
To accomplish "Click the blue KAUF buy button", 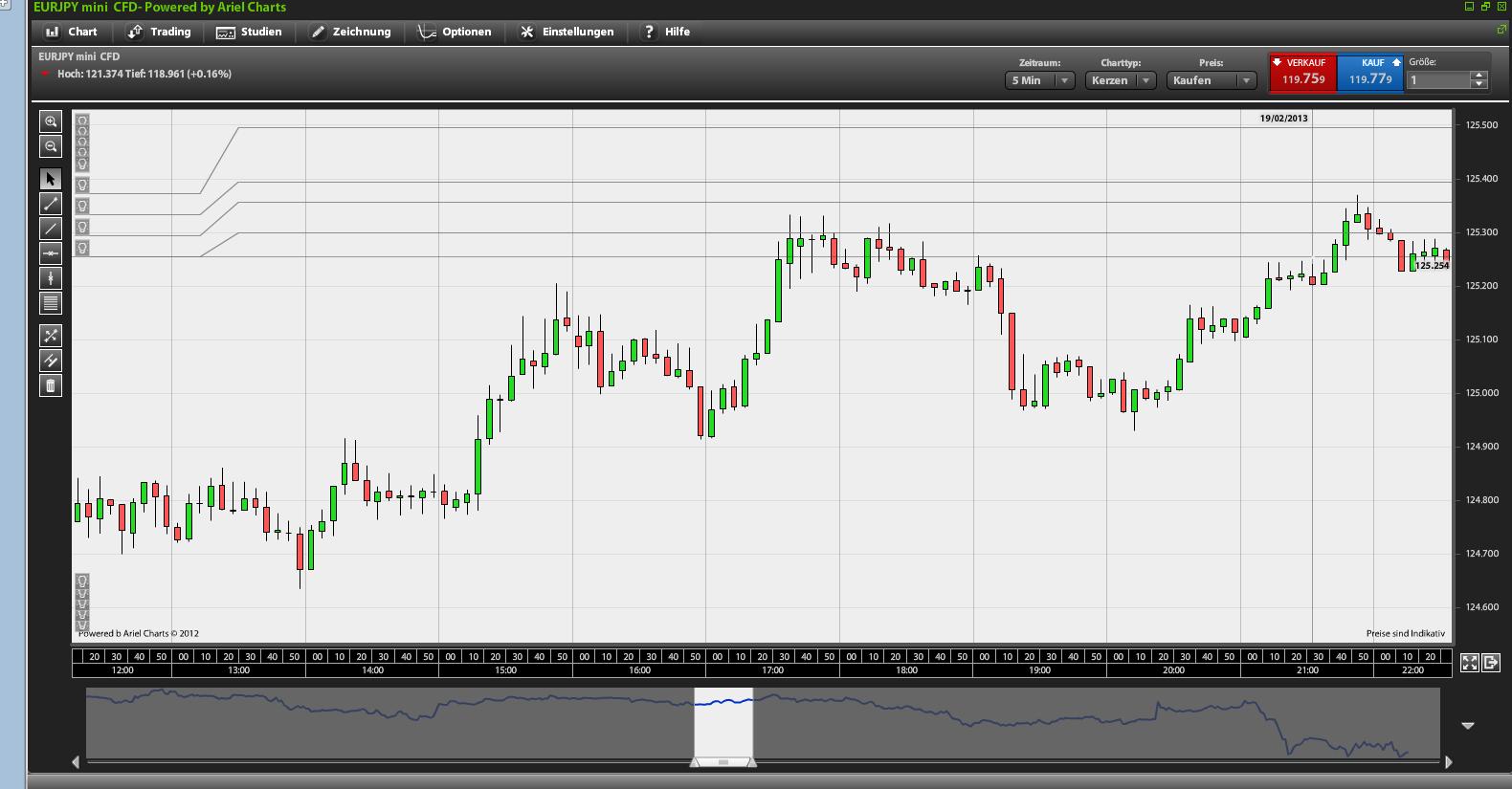I will click(1370, 74).
